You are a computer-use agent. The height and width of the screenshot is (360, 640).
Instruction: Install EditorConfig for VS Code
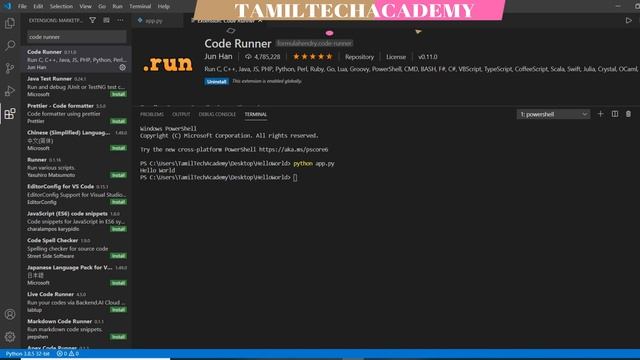coord(118,202)
